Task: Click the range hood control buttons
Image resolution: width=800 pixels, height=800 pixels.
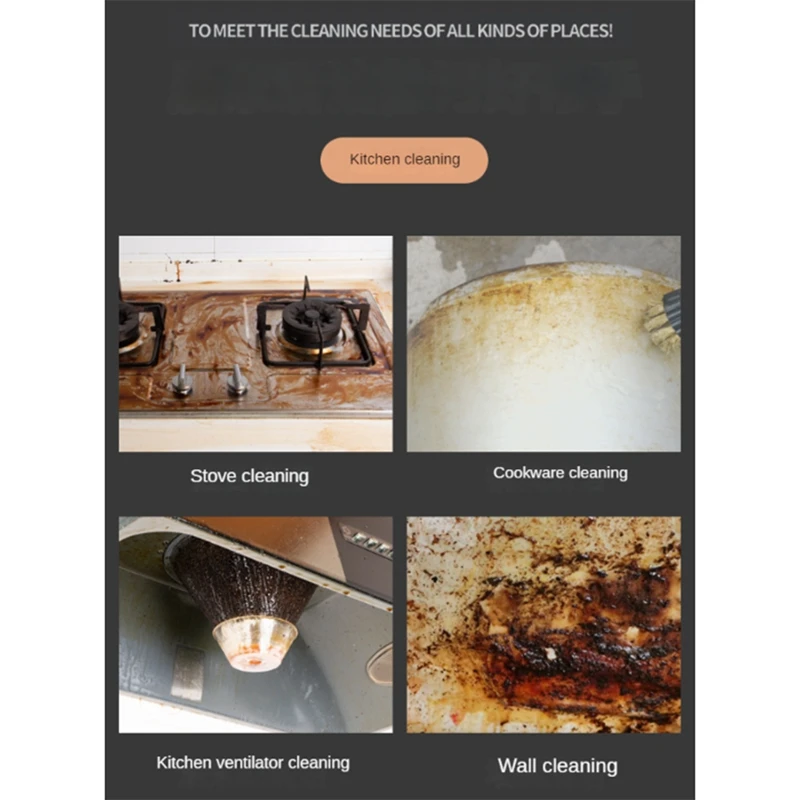Action: point(368,542)
